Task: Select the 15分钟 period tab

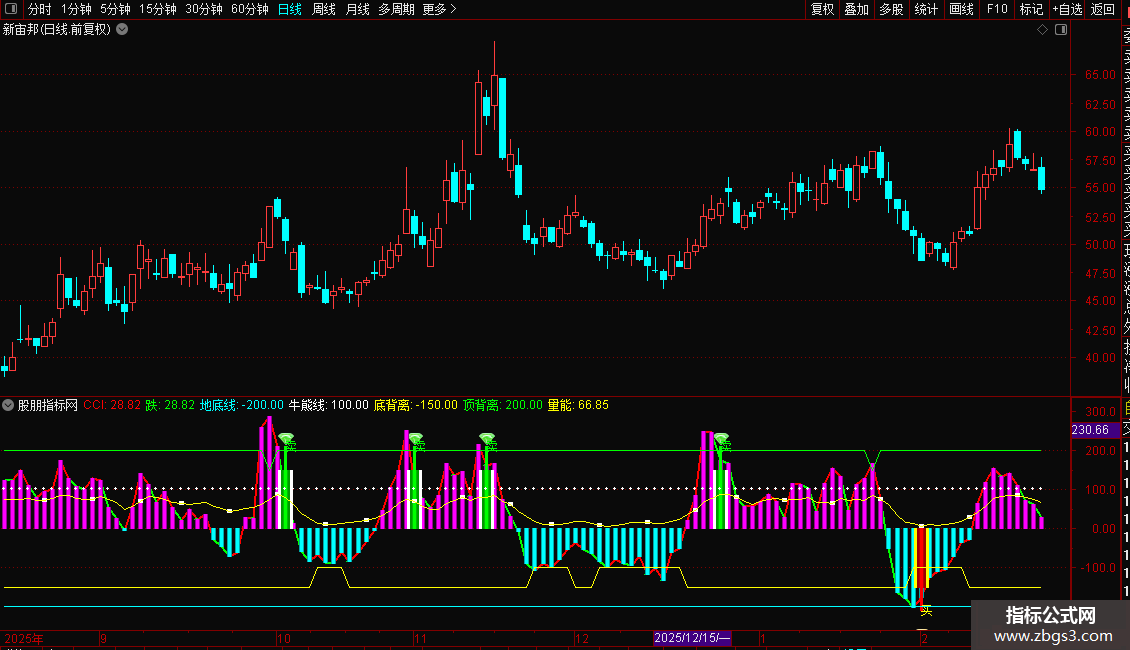Action: [158, 9]
